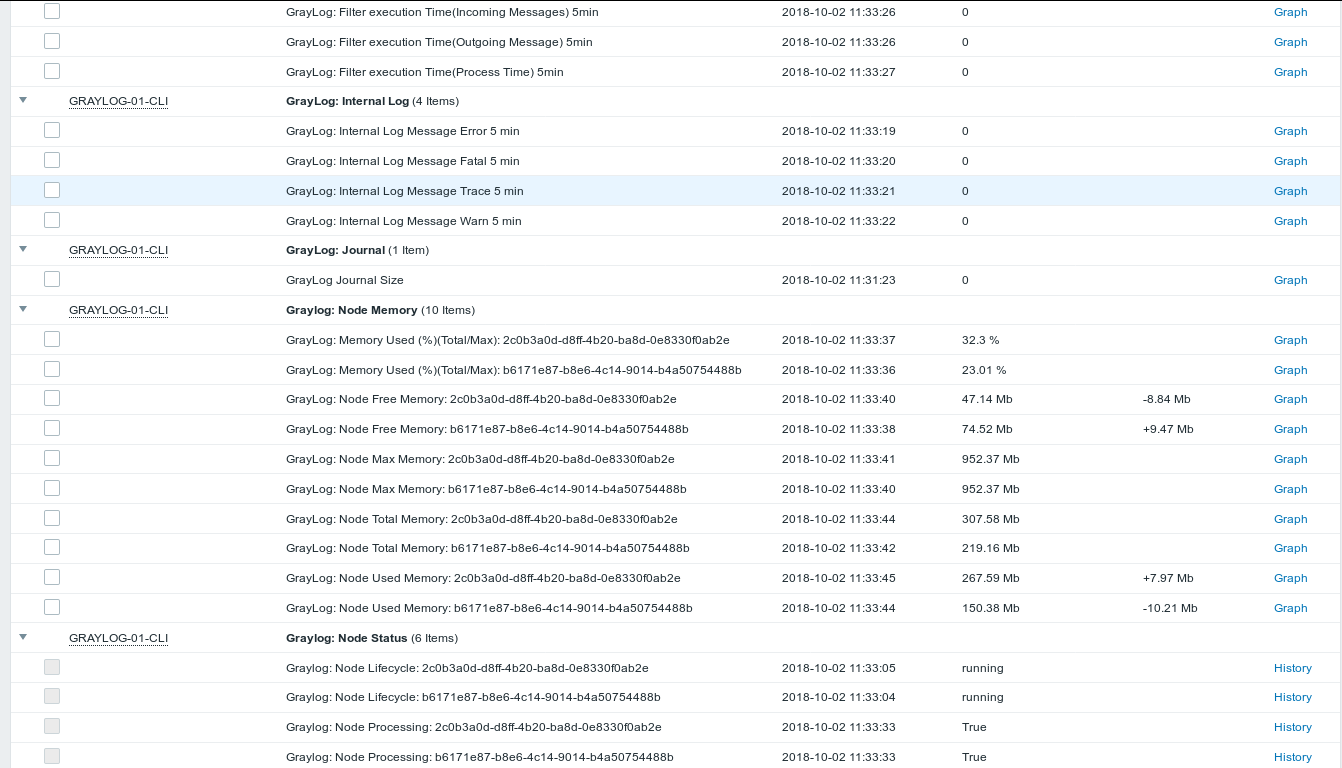The height and width of the screenshot is (768, 1342).
Task: Tick checkbox for Filter execution Time(Process Time)
Action: (x=52, y=71)
